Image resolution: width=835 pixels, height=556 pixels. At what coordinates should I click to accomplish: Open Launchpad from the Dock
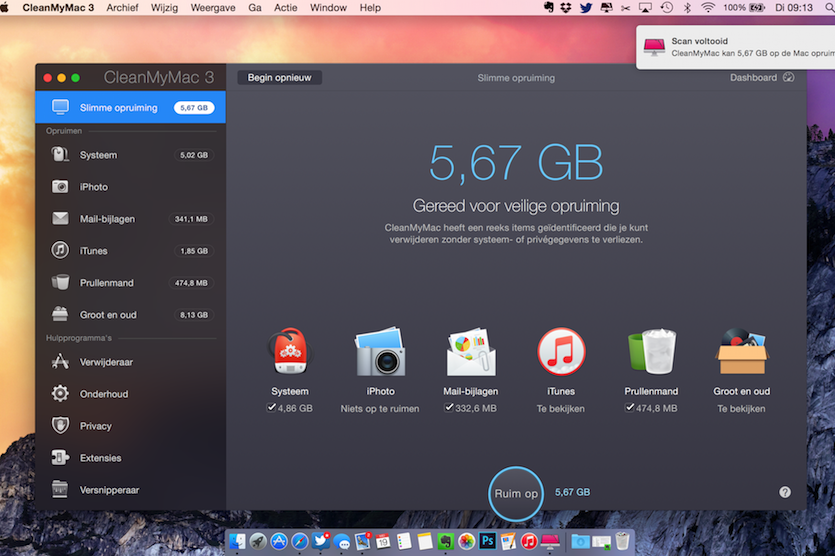(x=258, y=541)
